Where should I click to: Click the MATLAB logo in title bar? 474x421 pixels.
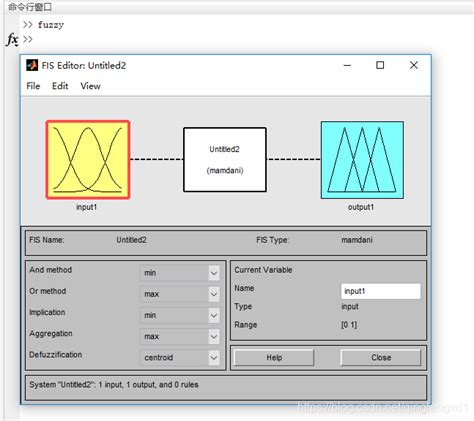tap(32, 65)
